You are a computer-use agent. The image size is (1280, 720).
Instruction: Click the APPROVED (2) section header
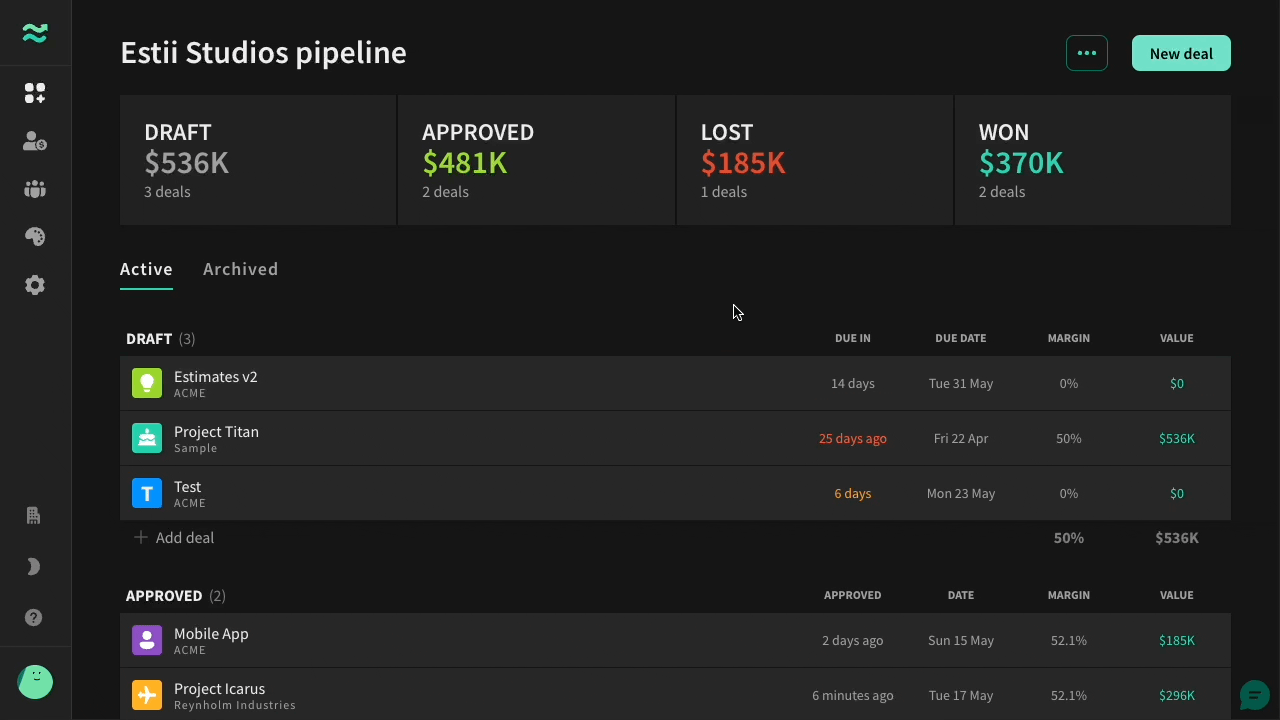click(x=176, y=596)
